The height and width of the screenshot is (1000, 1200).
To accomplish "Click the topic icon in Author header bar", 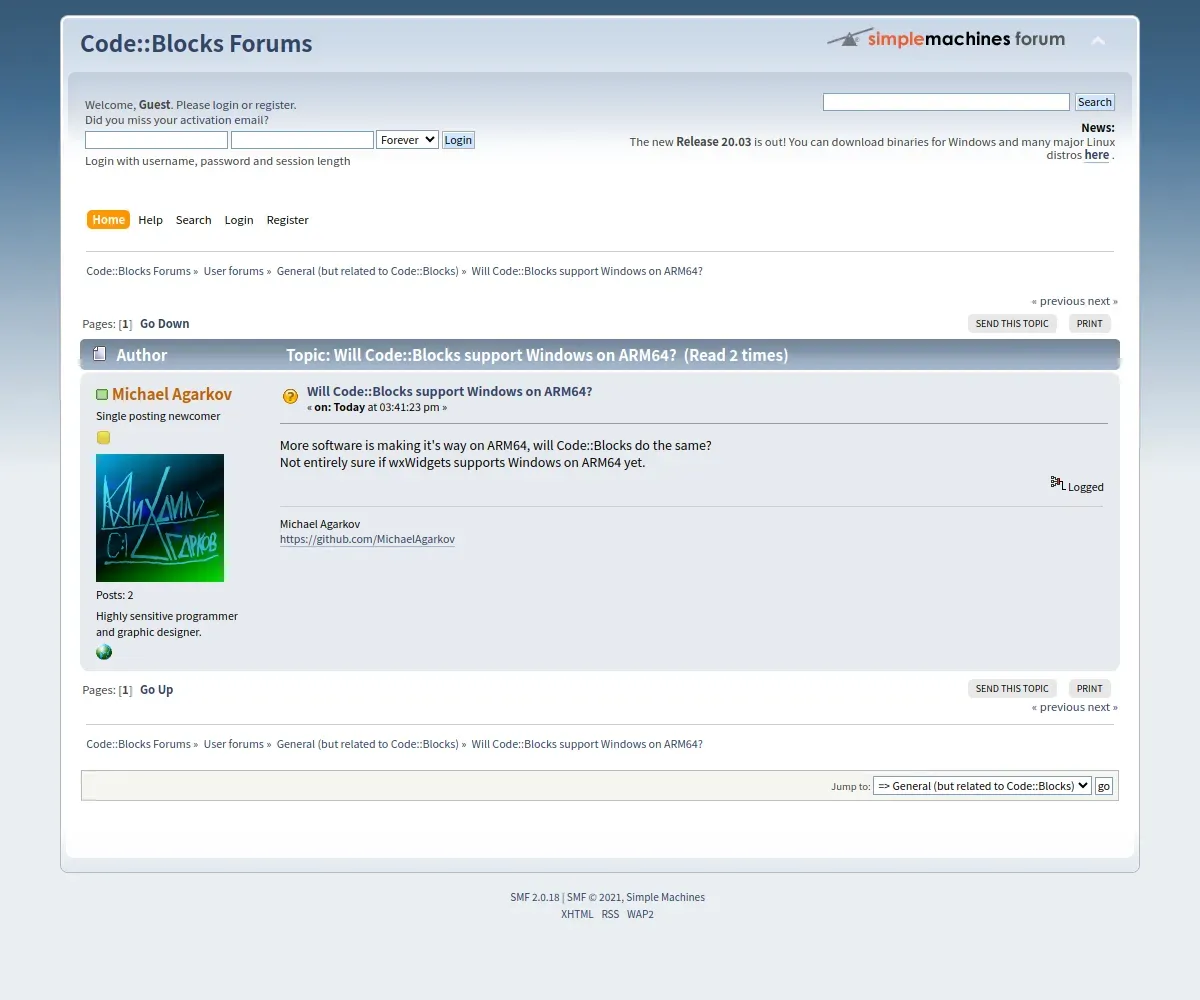I will click(99, 354).
